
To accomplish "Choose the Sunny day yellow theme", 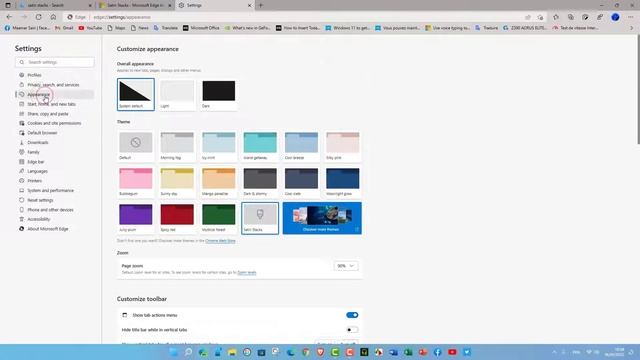I will coord(177,182).
